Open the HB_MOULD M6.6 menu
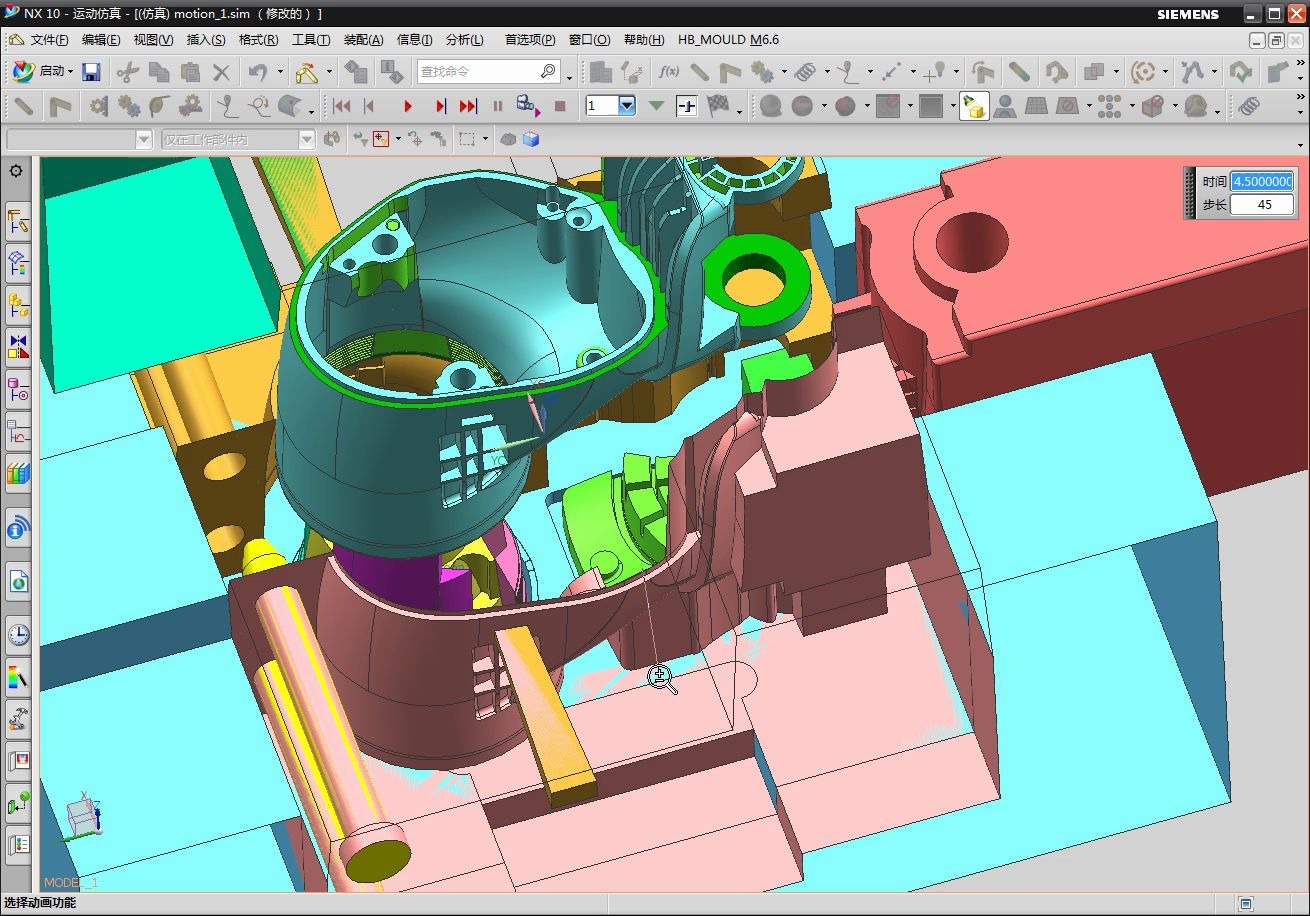The width and height of the screenshot is (1310, 916). tap(728, 40)
